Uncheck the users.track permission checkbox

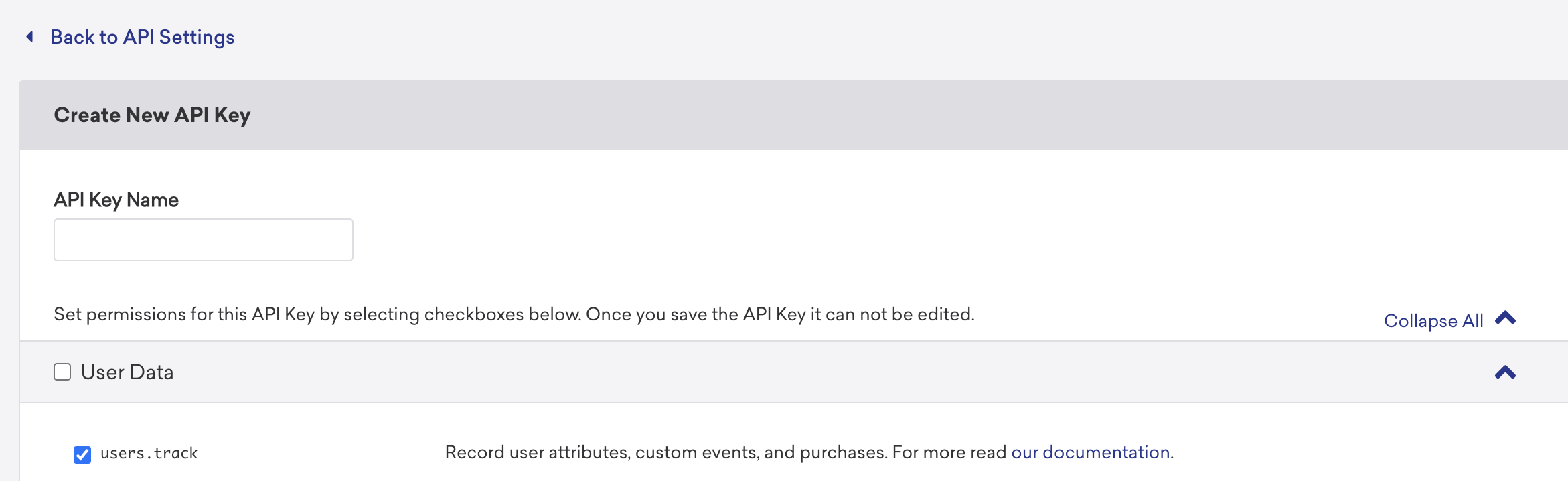click(82, 454)
